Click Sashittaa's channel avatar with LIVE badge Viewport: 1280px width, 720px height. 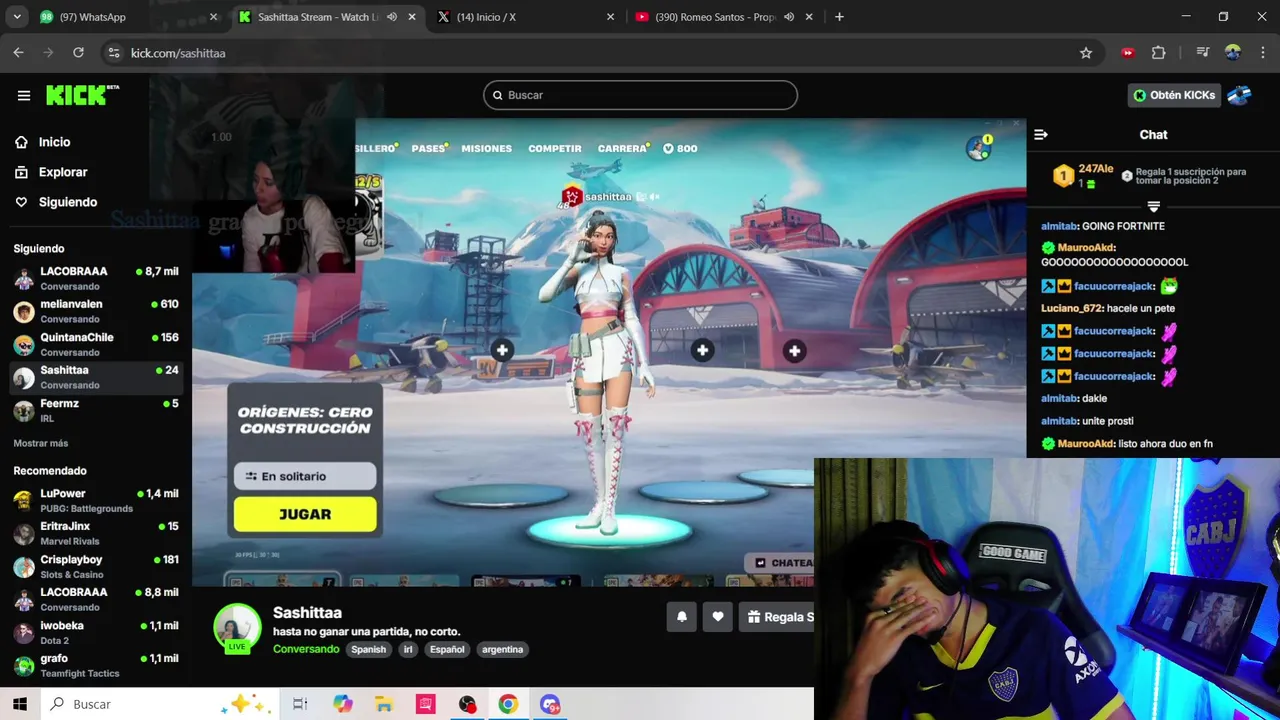(x=237, y=629)
